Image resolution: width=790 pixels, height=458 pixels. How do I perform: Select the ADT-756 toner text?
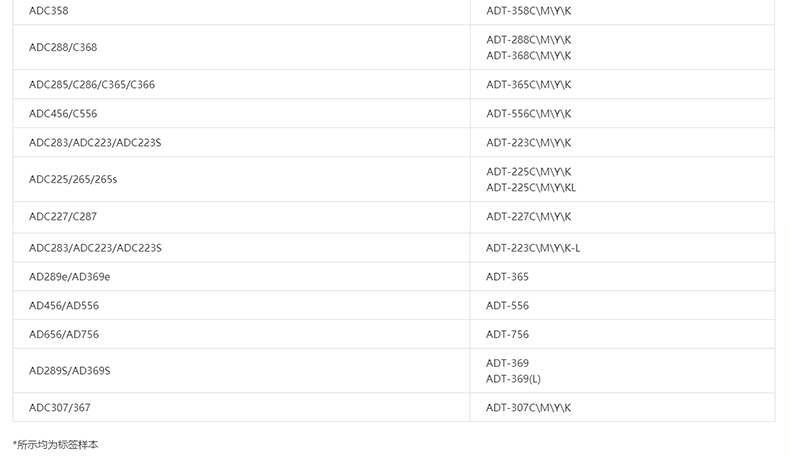[507, 335]
